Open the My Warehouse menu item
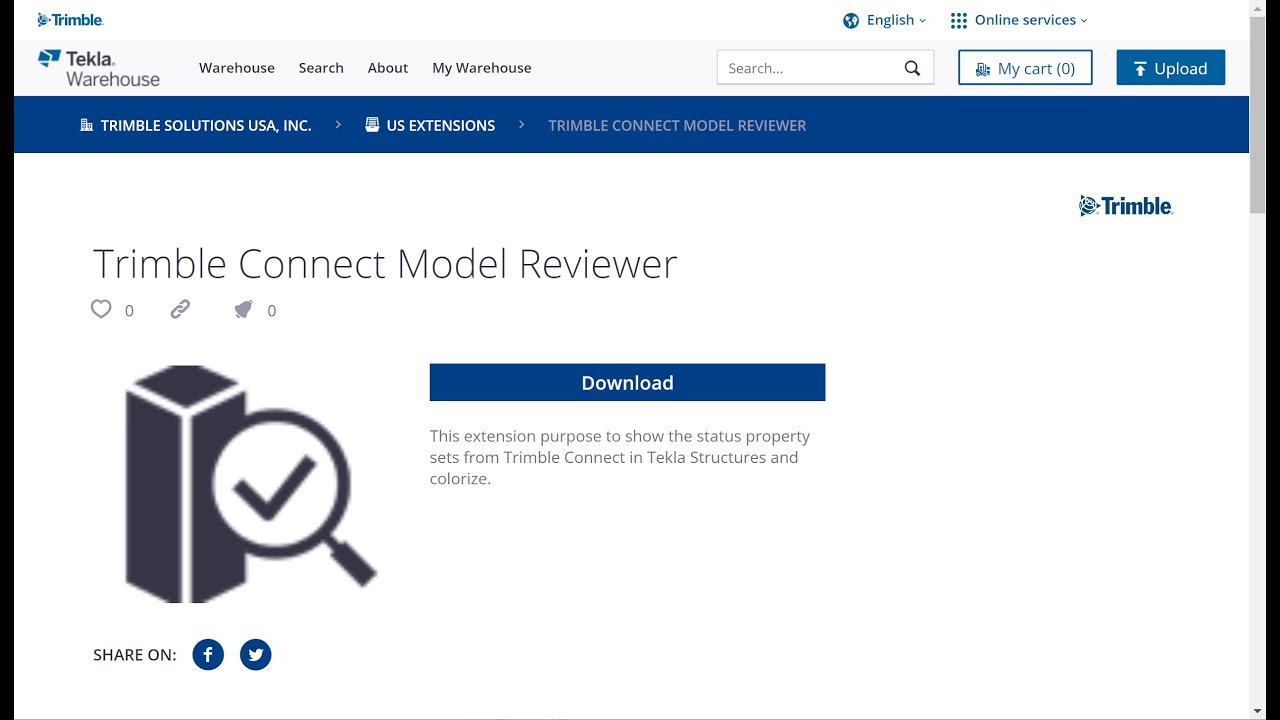The image size is (1280, 720). click(x=482, y=68)
